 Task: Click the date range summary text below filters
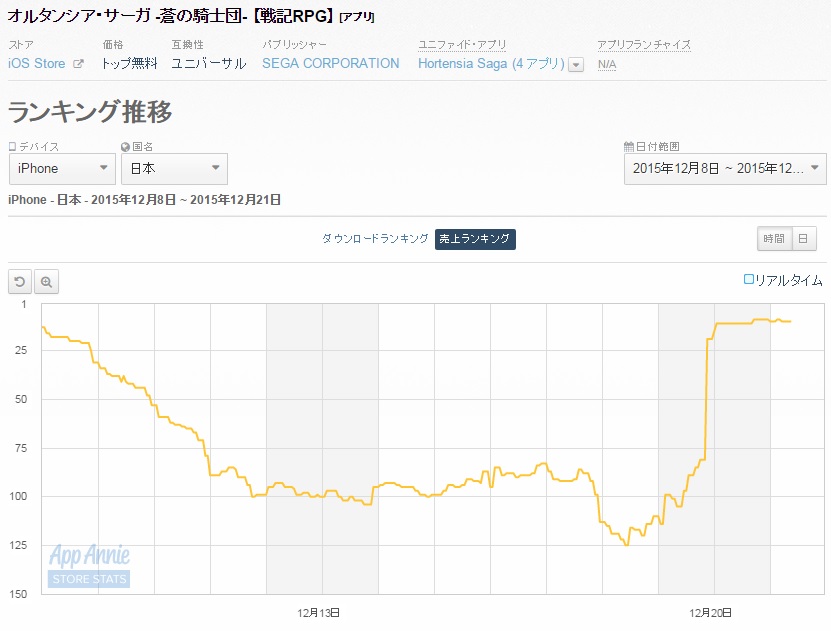tap(144, 200)
